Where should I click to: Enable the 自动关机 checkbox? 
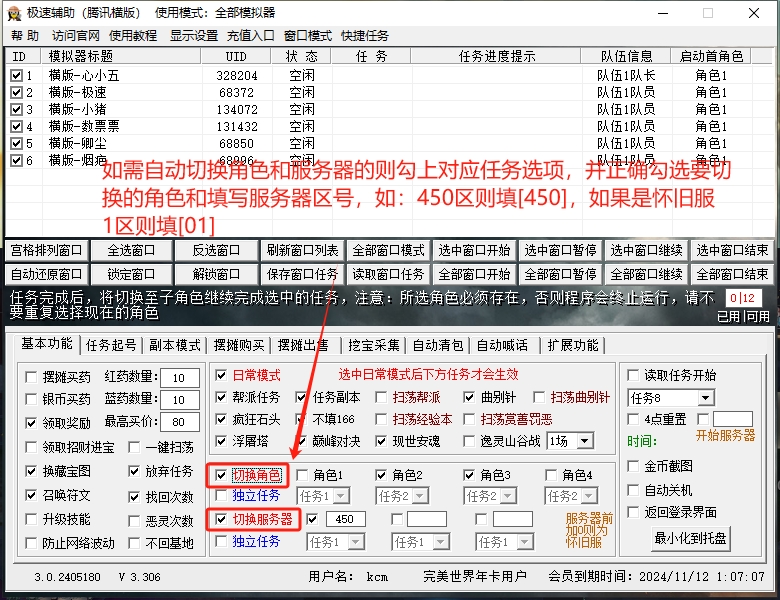pyautogui.click(x=633, y=490)
